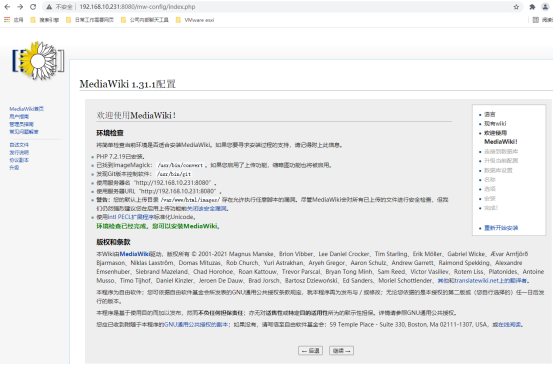Reload the page with the refresh icon
Screen dimensions: 553x365
coord(33,7)
